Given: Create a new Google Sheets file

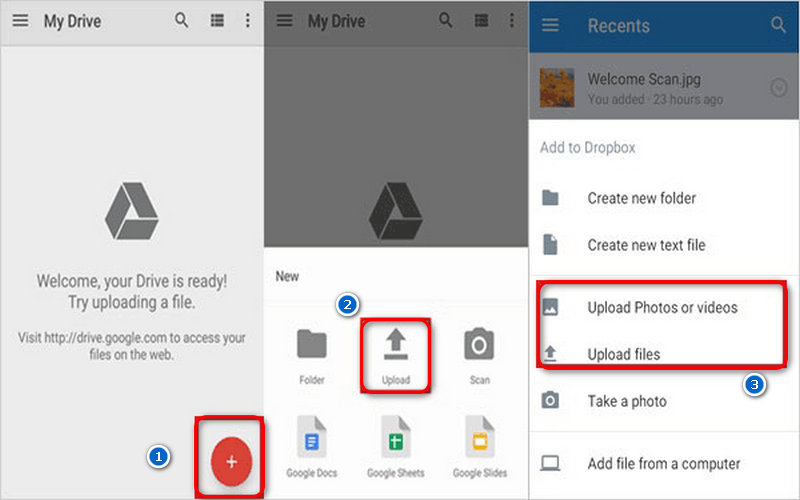Looking at the screenshot, I should (x=395, y=441).
